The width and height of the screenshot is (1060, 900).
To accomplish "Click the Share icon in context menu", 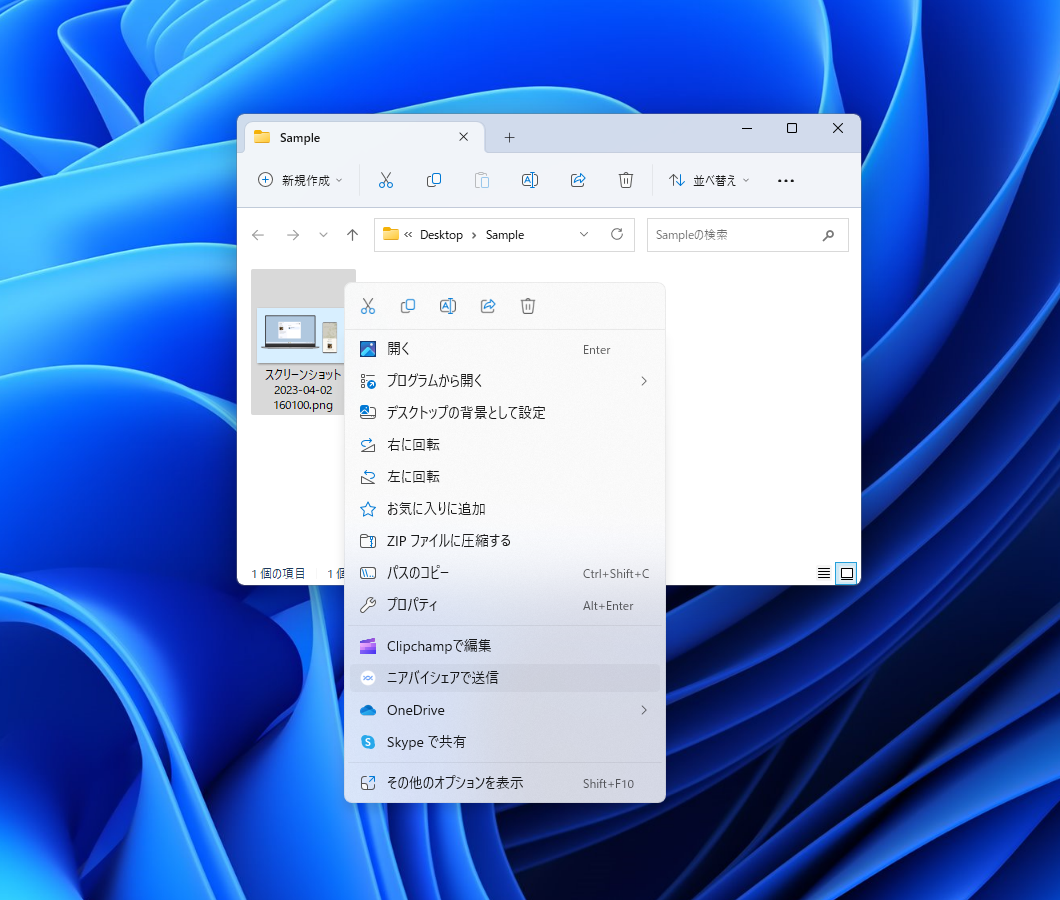I will pos(488,306).
